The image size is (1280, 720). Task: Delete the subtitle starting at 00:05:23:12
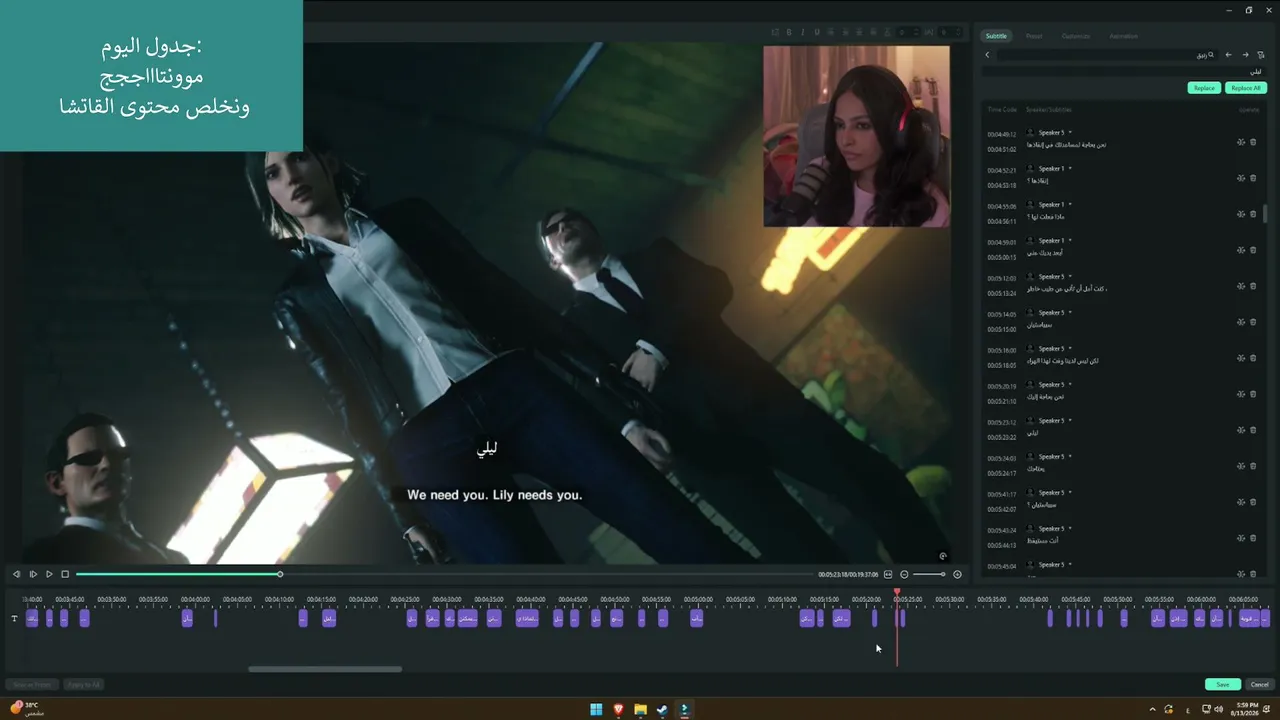coord(1253,430)
